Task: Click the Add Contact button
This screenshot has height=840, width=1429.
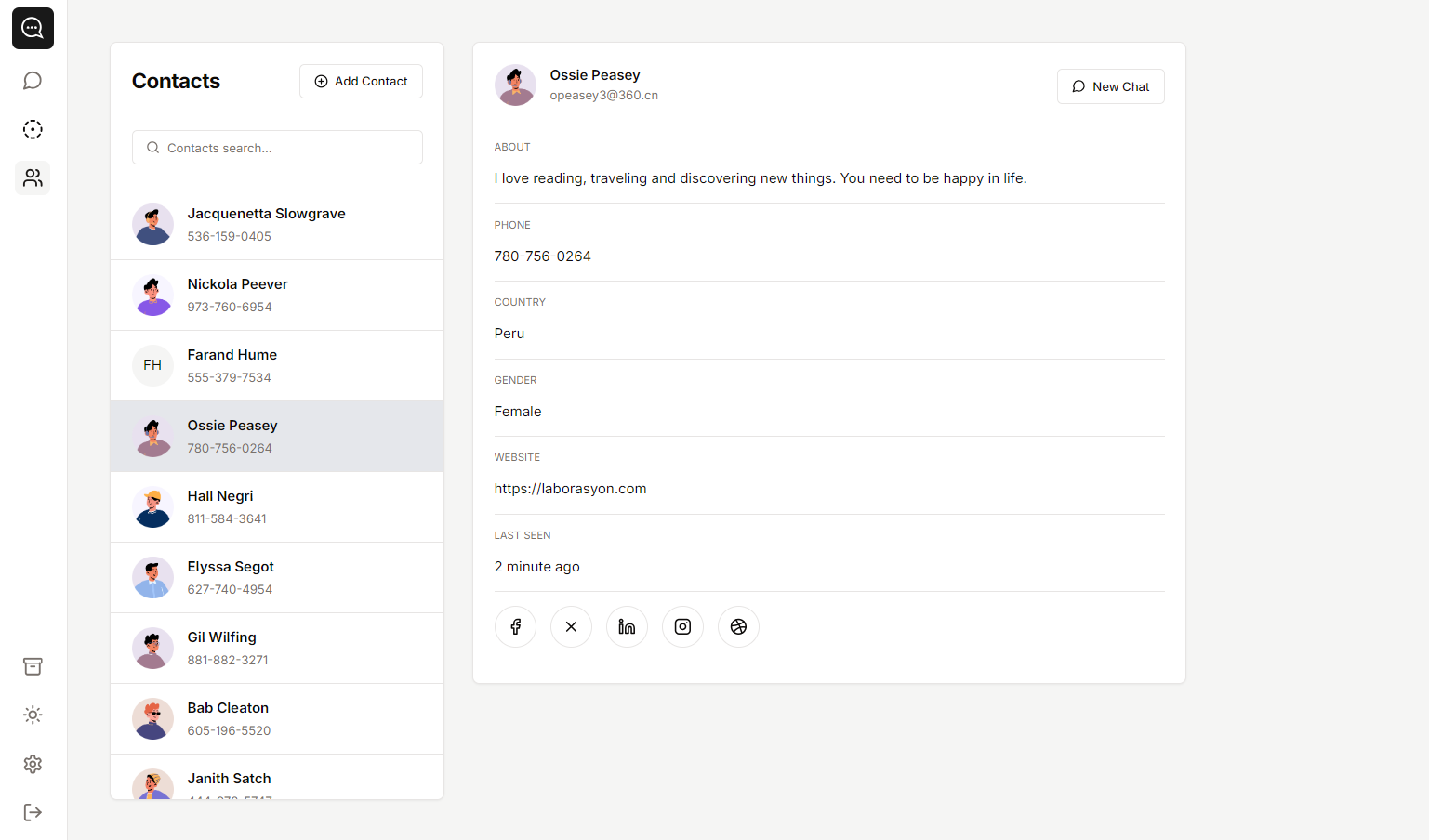Action: coord(361,82)
